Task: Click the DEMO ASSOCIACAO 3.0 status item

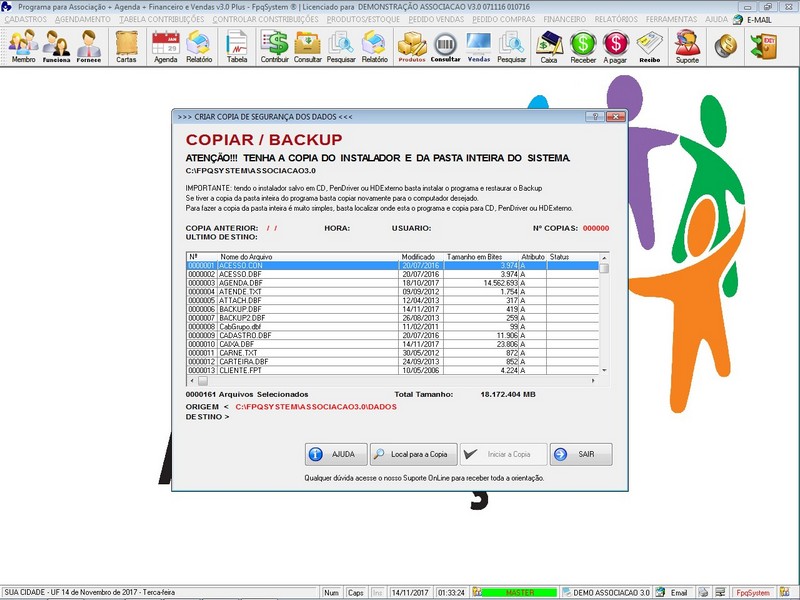Action: pyautogui.click(x=606, y=592)
